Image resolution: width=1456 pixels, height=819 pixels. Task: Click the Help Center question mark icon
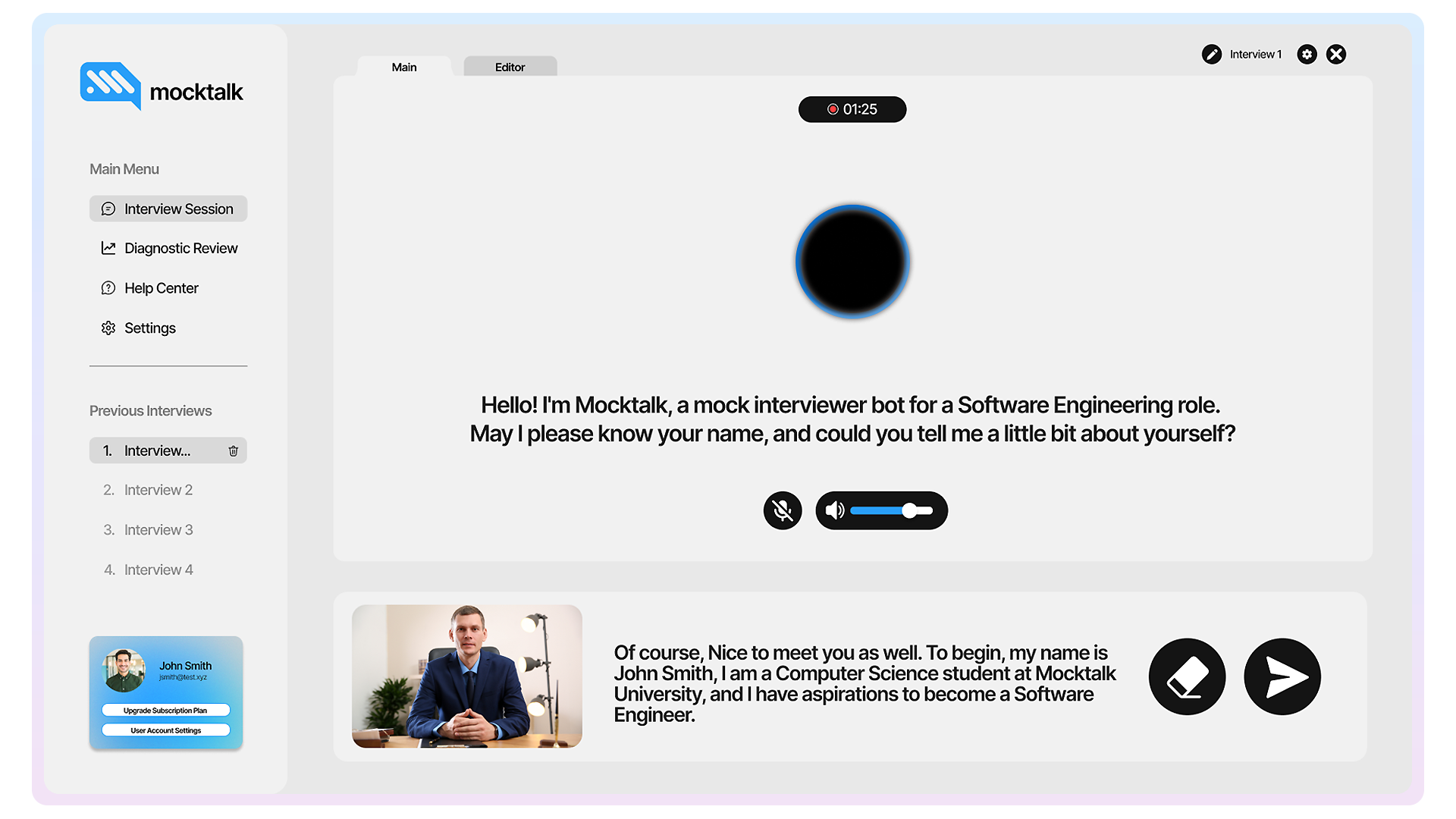(x=108, y=288)
